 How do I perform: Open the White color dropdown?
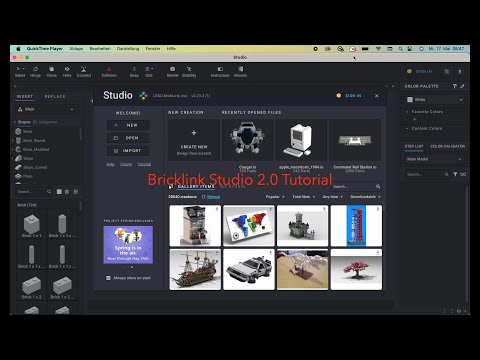point(434,99)
